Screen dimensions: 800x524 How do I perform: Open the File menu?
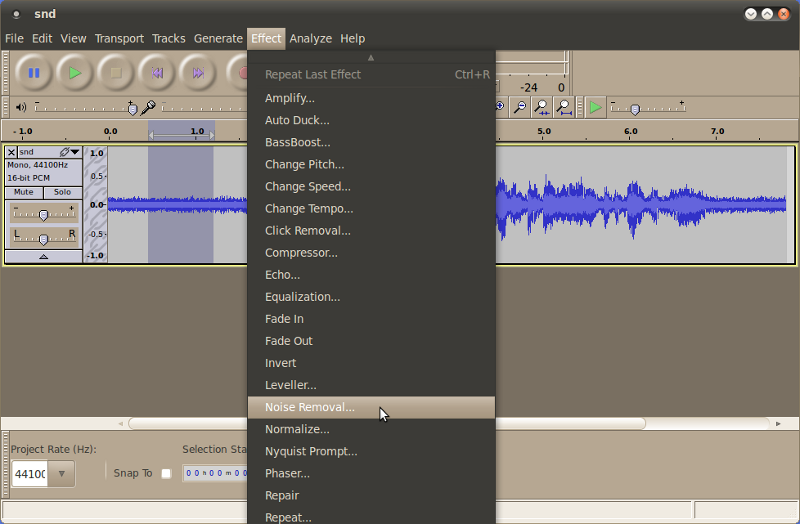14,39
